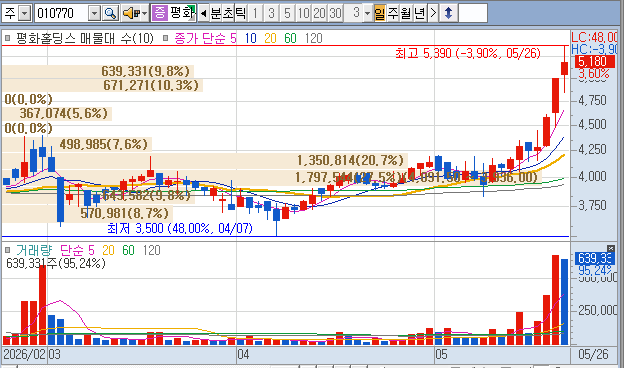Click the 498,985(7.6%) volume profile bar

(77, 144)
